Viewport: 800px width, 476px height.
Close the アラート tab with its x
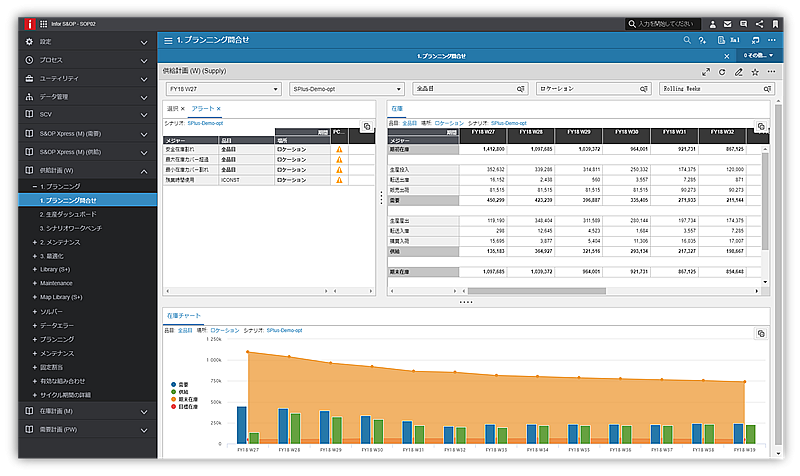click(218, 109)
